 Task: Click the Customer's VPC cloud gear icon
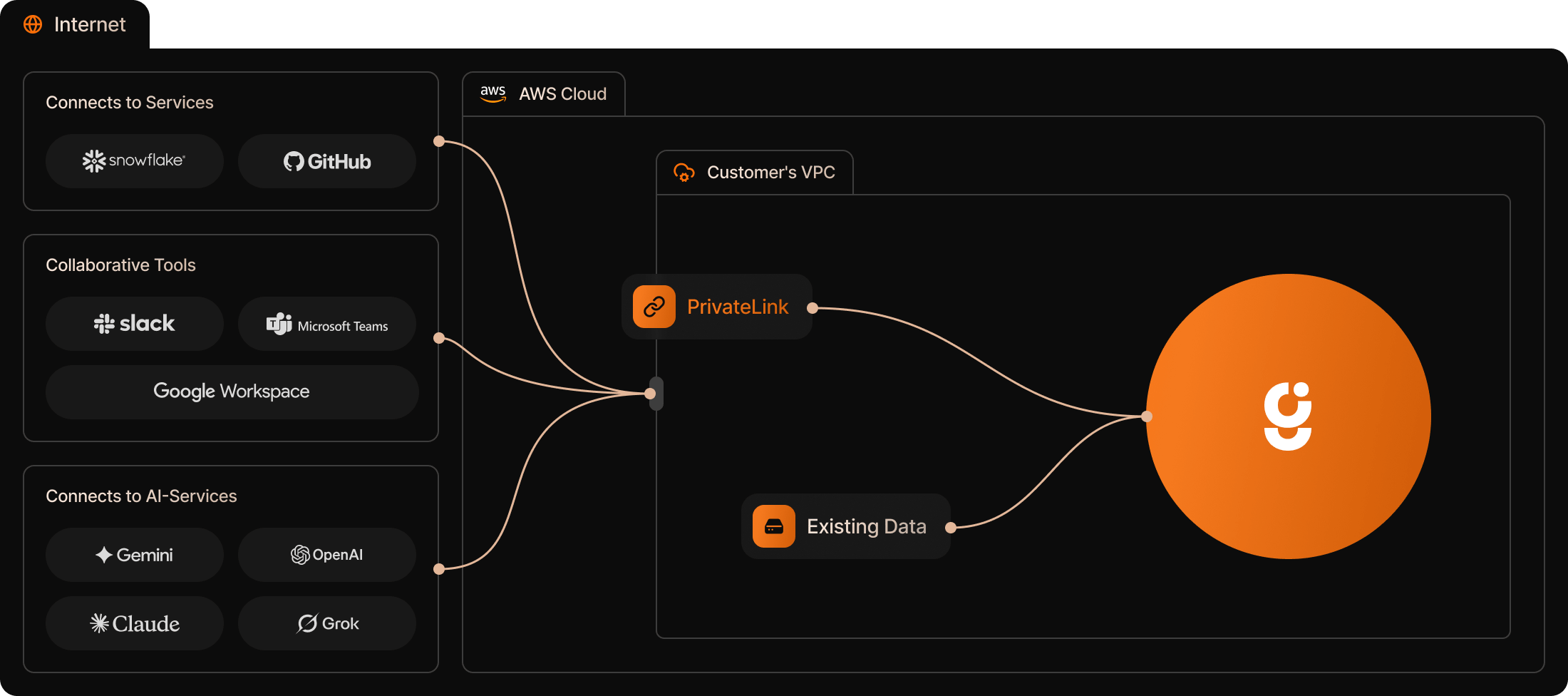coord(684,173)
